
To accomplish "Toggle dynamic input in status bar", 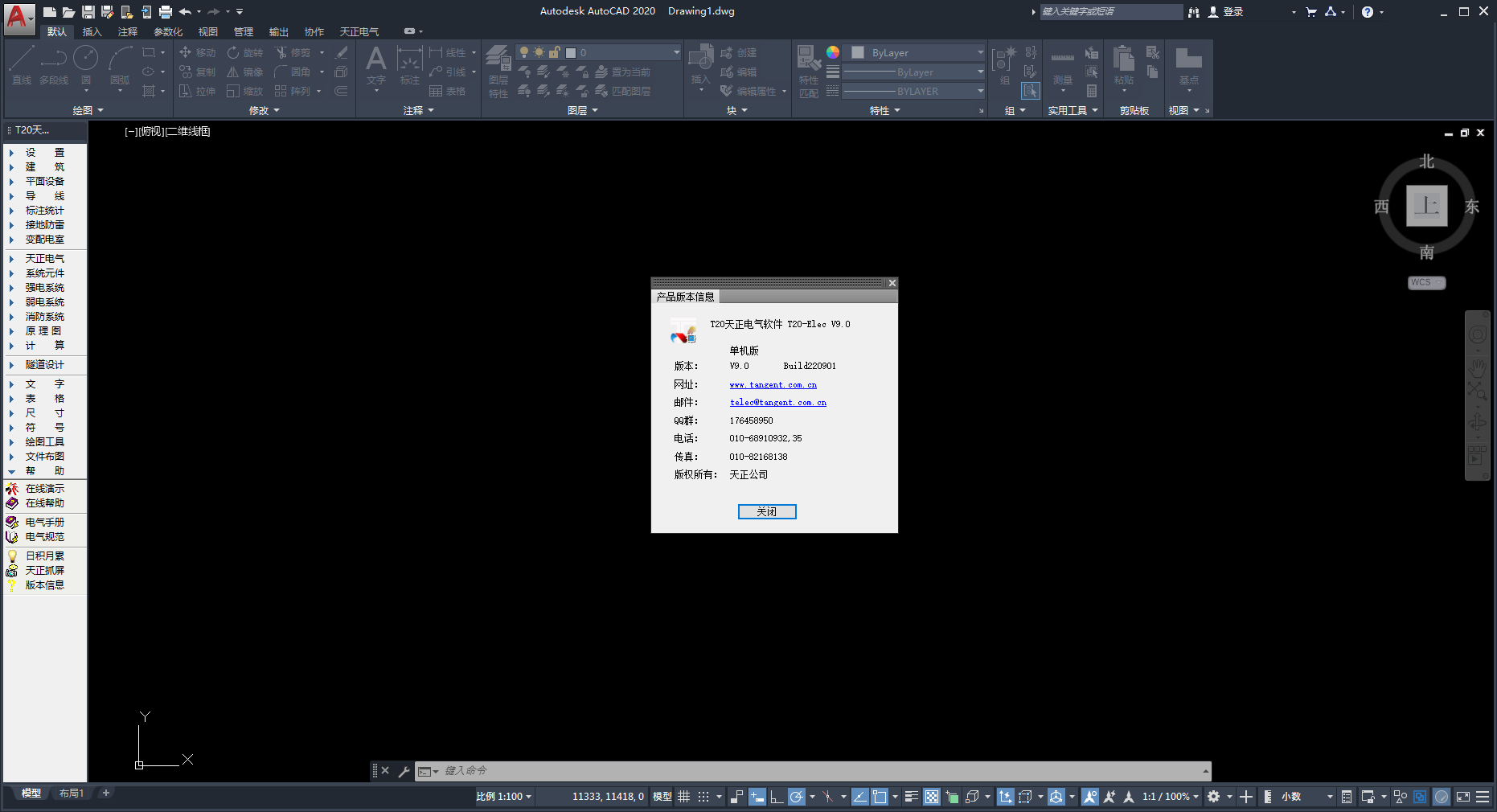I will click(757, 797).
